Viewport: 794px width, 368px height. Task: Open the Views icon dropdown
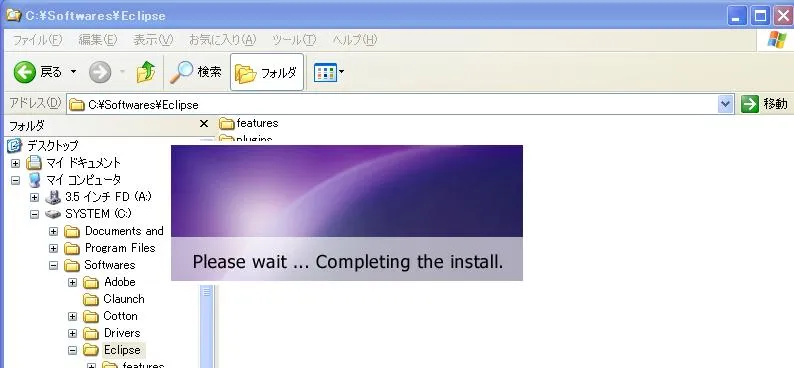pos(329,72)
